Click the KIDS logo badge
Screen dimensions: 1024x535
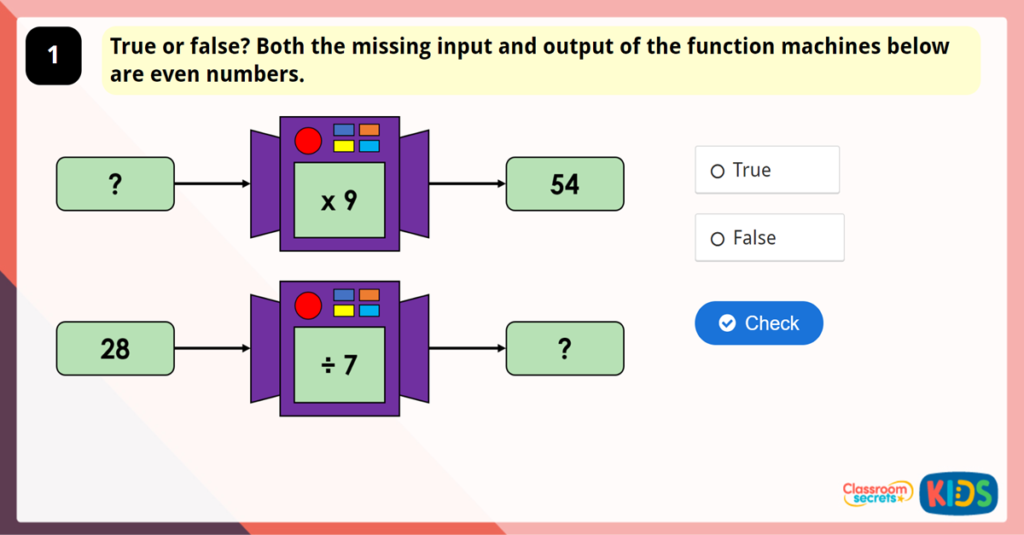pos(958,493)
